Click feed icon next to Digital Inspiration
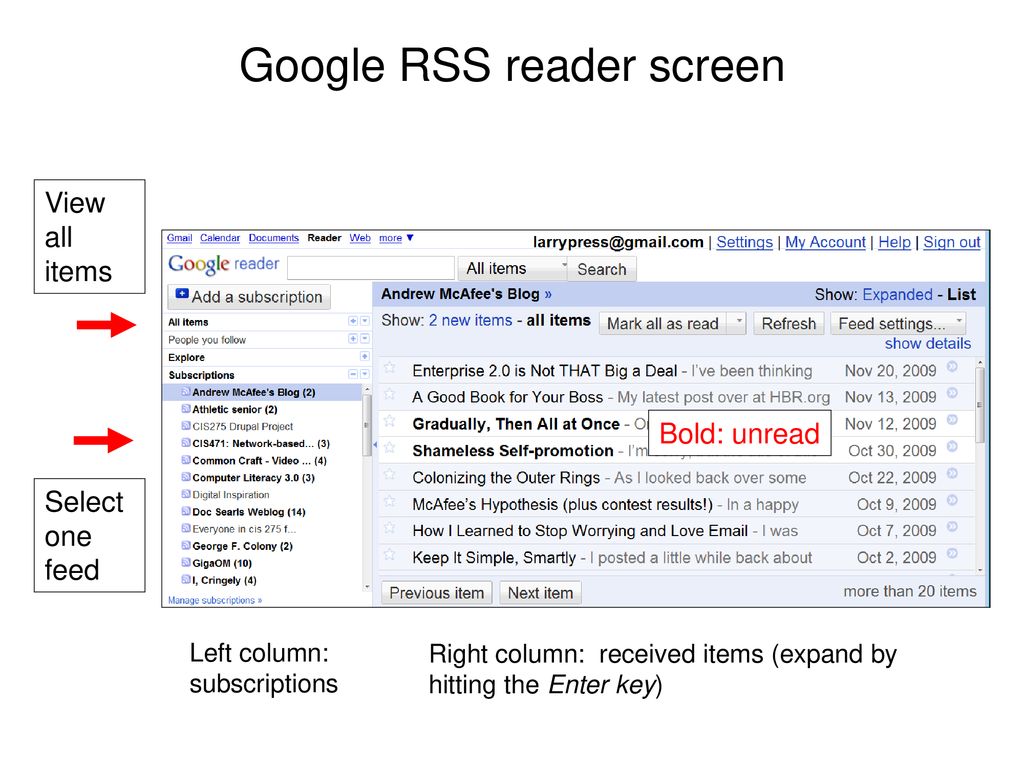The height and width of the screenshot is (768, 1024). 185,494
